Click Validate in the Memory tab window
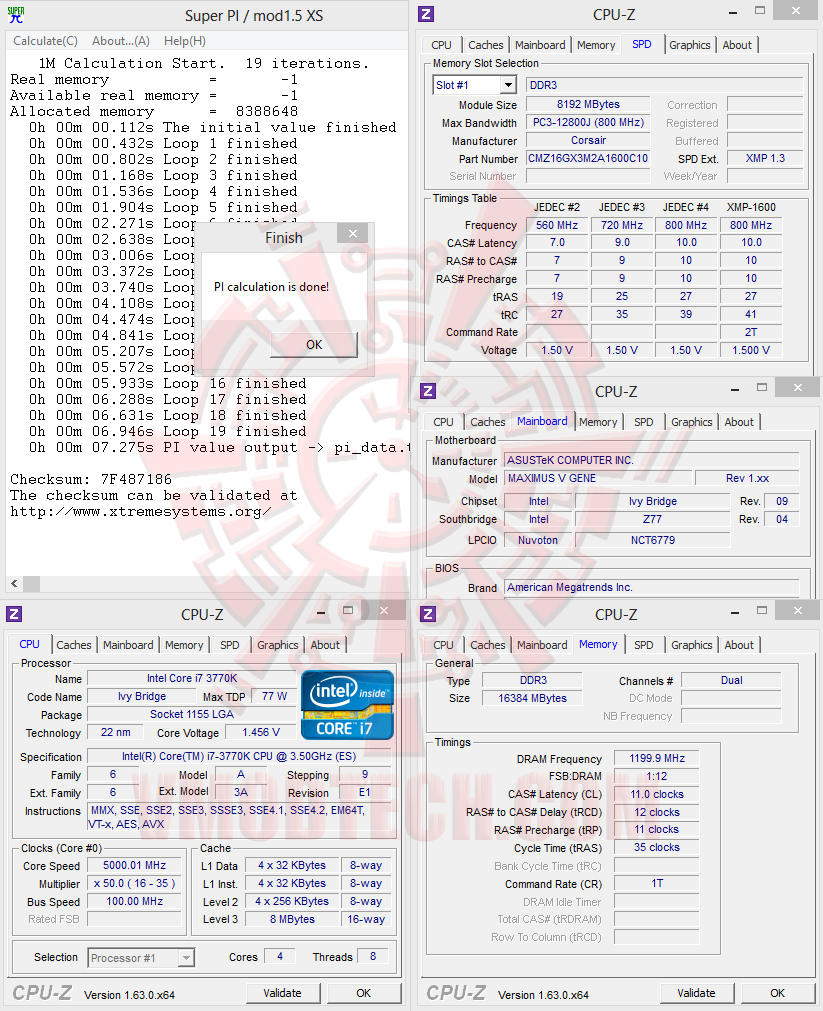This screenshot has width=823, height=1011. click(x=697, y=993)
